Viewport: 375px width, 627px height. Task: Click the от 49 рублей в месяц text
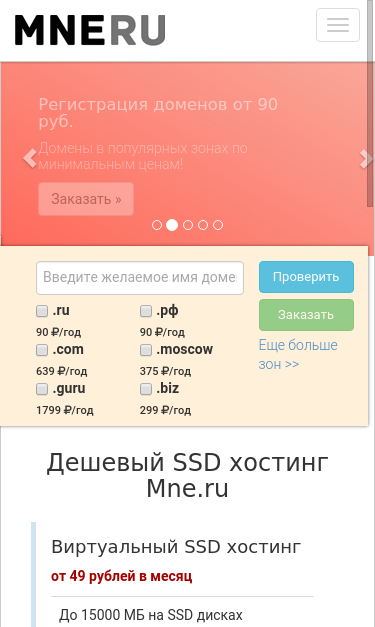(122, 576)
